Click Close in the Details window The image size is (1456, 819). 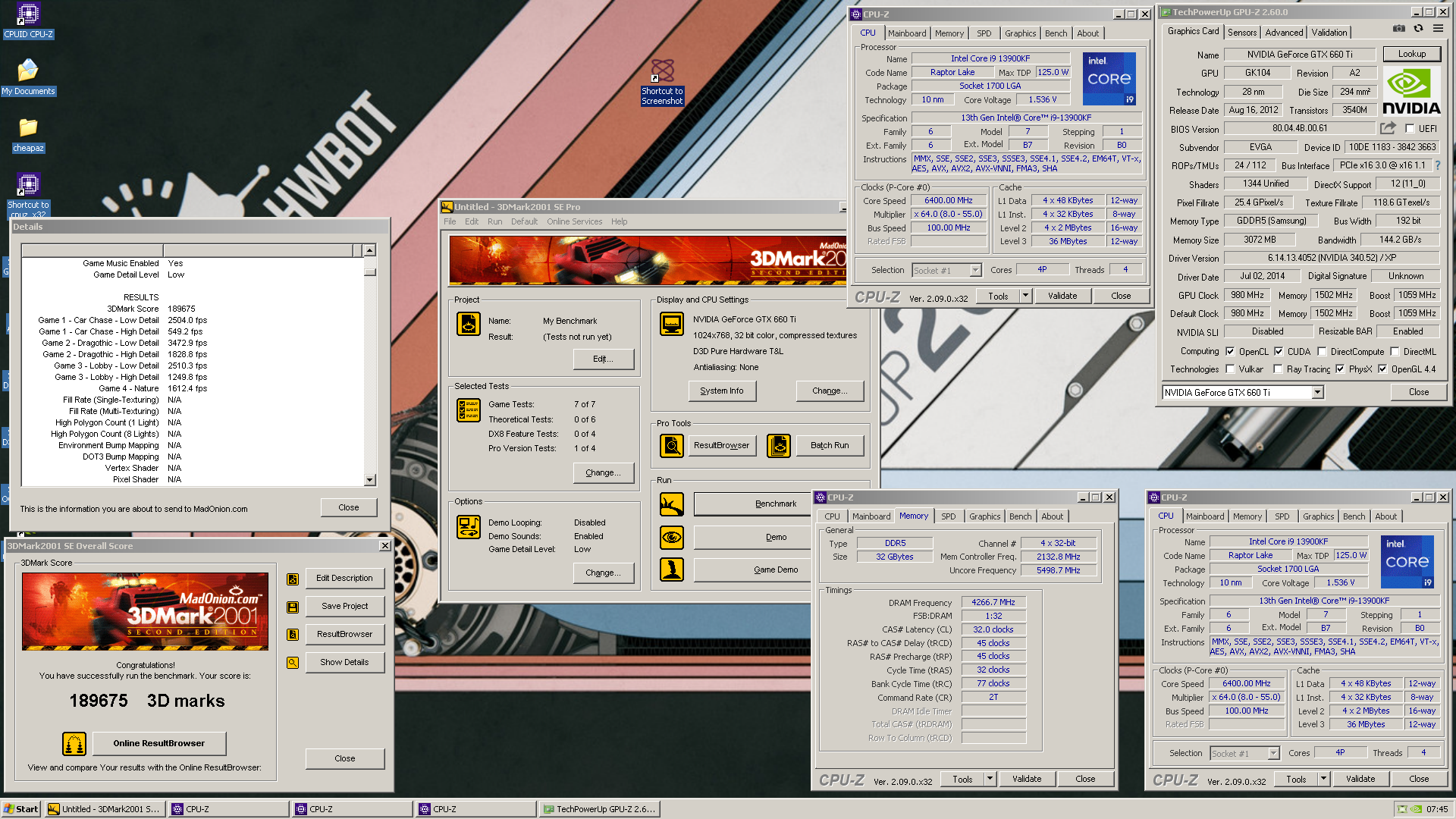(348, 508)
